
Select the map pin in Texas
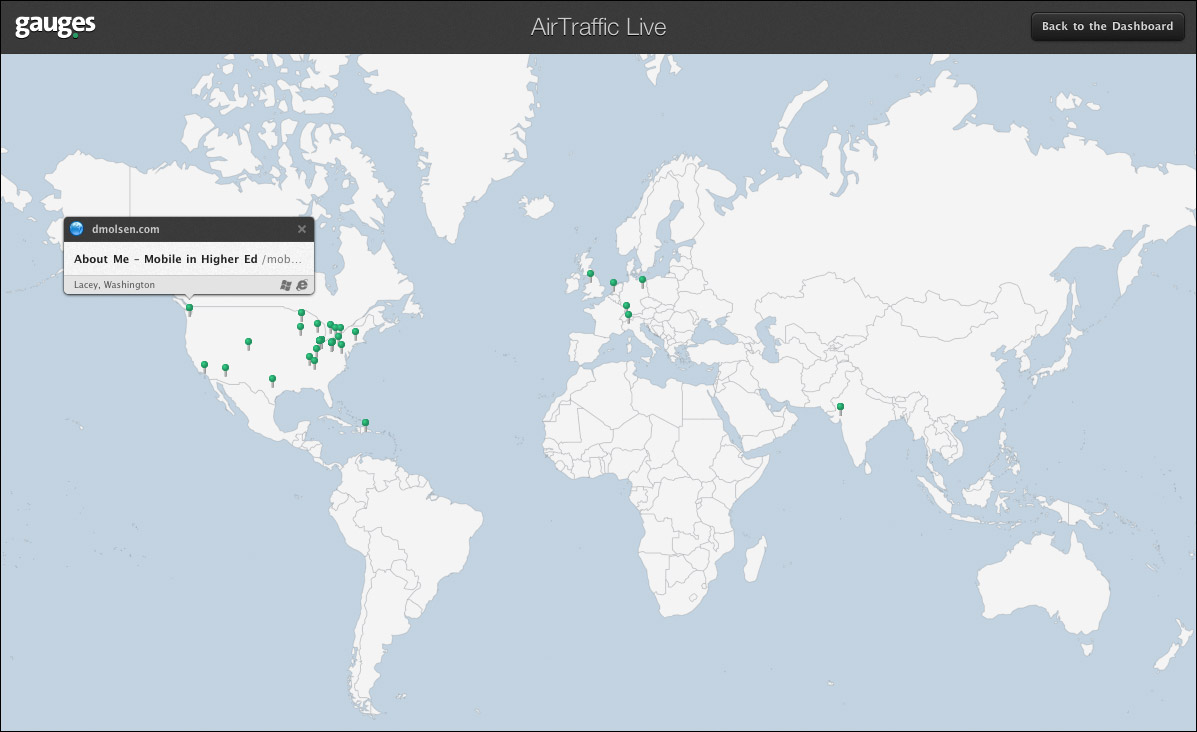(x=273, y=380)
